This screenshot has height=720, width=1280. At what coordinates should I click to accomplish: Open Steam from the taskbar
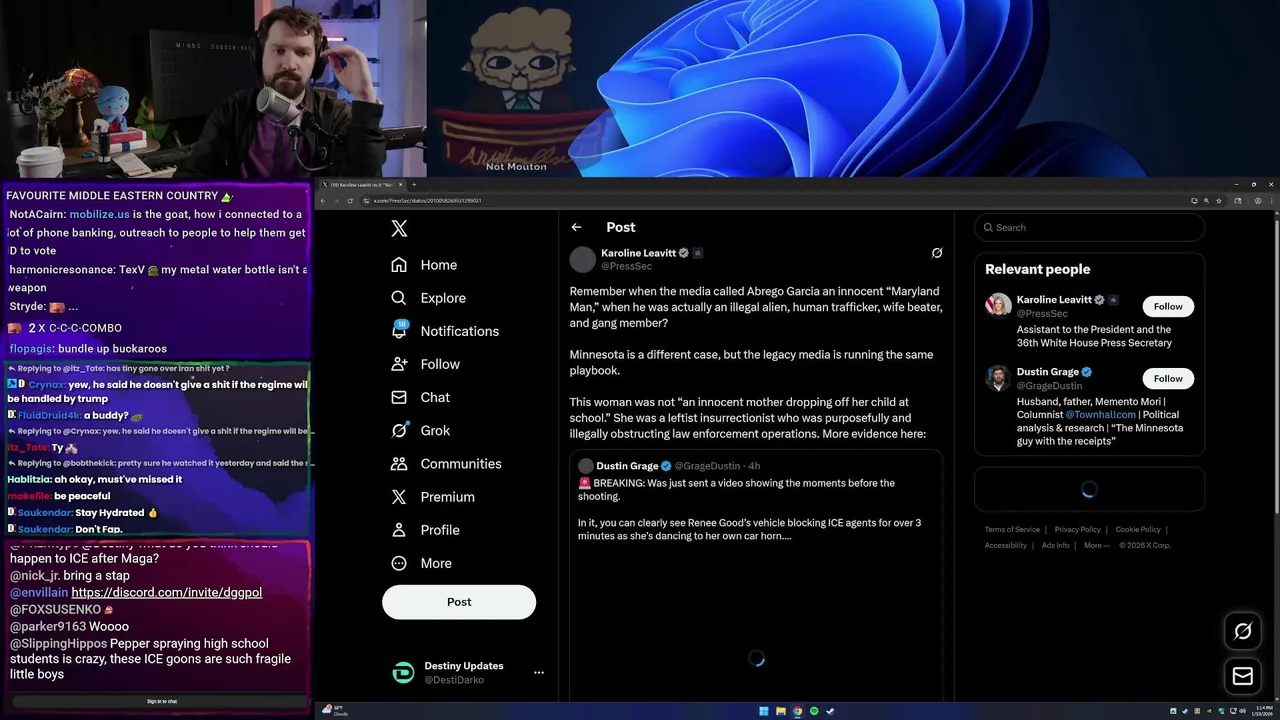tap(830, 711)
